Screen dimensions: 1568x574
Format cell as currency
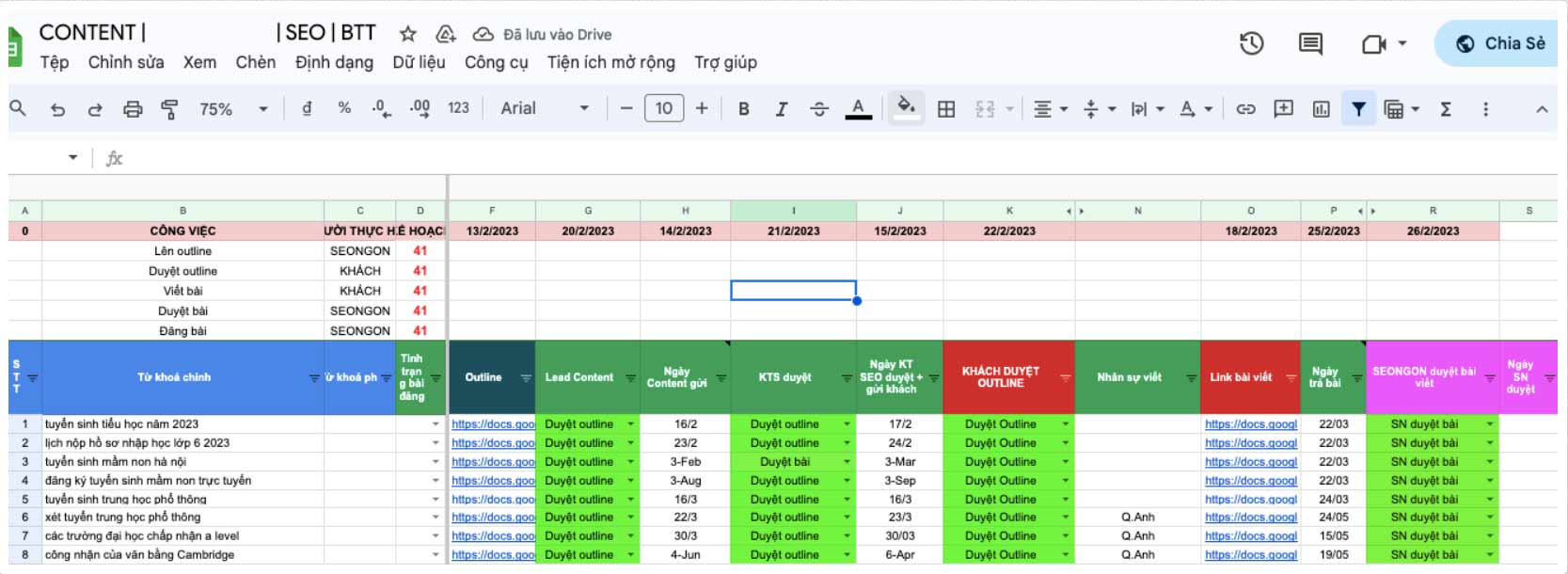307,108
